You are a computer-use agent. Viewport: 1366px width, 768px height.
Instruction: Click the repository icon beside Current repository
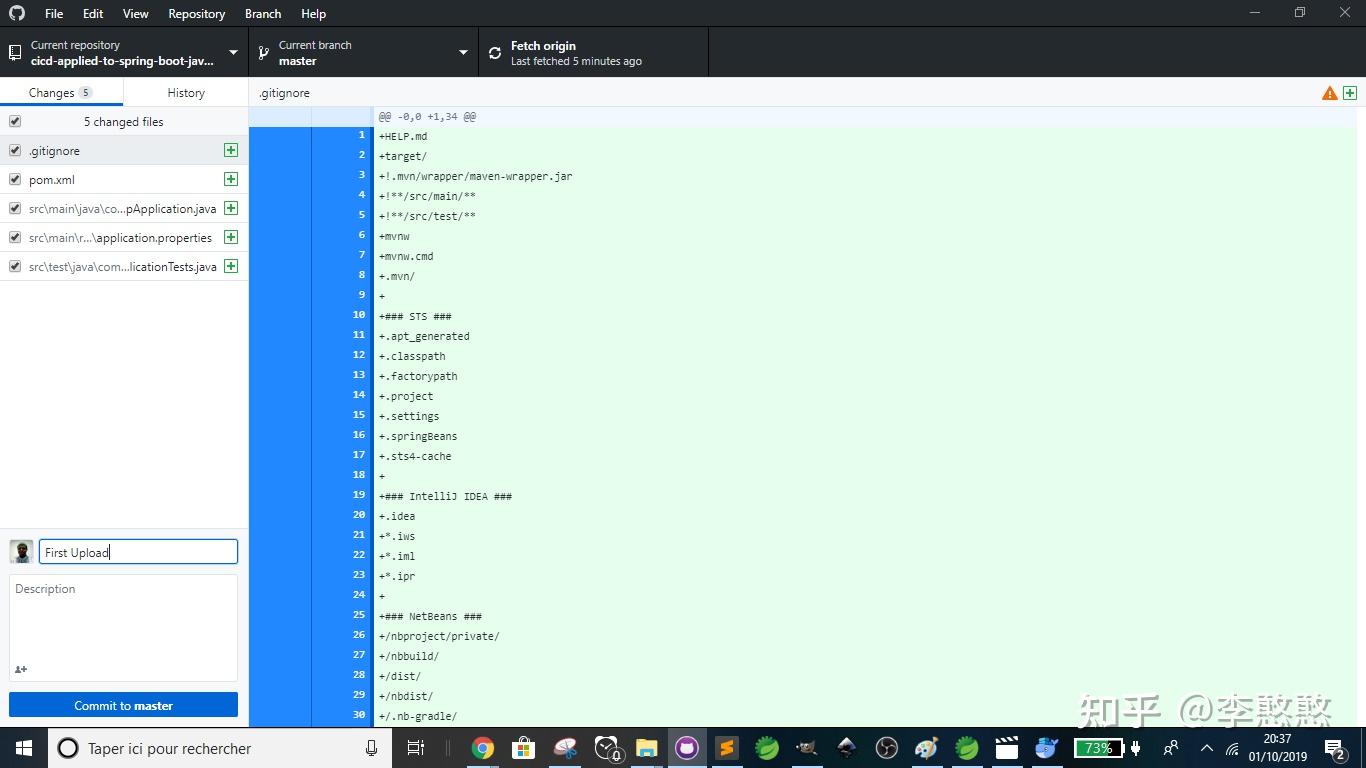click(x=14, y=52)
